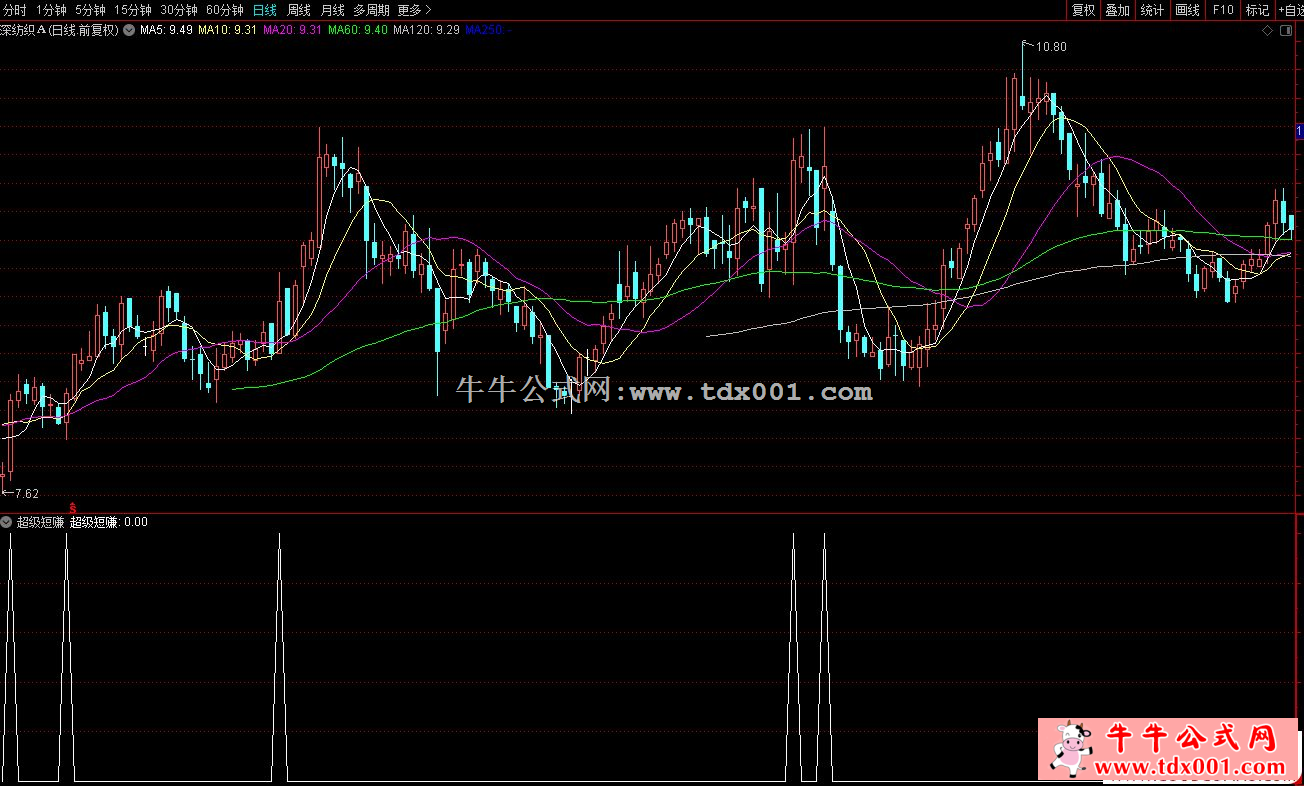Viewport: 1304px width, 786px height.
Task: Switch to the 月线 monthly chart
Action: click(x=333, y=10)
